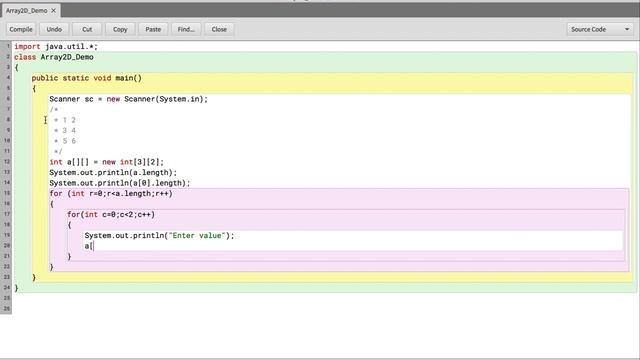Click the comment line showing 1 2
The width and height of the screenshot is (640, 360).
[x=64, y=120]
